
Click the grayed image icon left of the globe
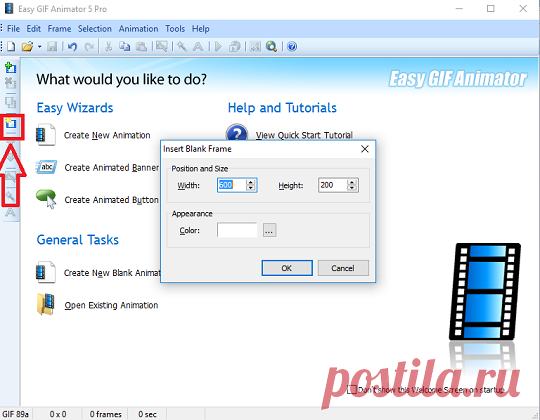255,46
